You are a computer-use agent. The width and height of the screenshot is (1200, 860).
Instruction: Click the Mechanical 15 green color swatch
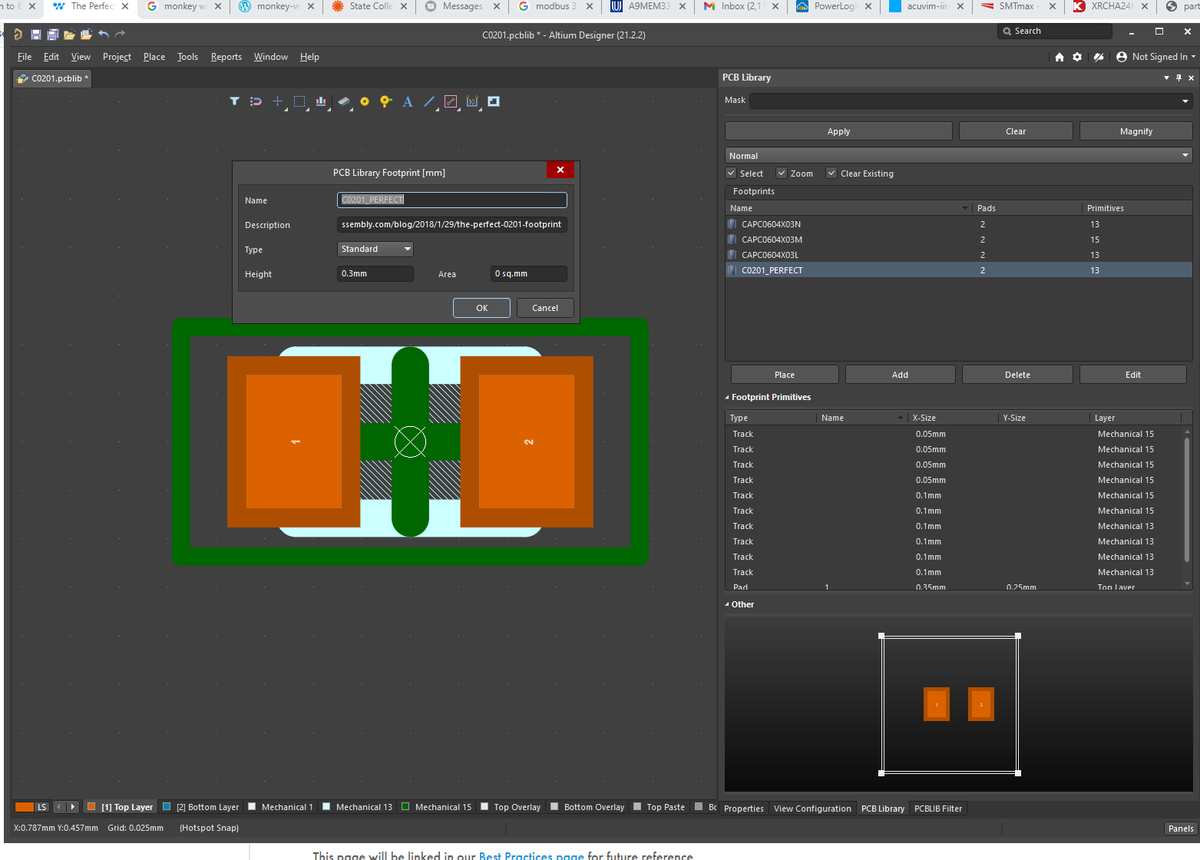[406, 807]
